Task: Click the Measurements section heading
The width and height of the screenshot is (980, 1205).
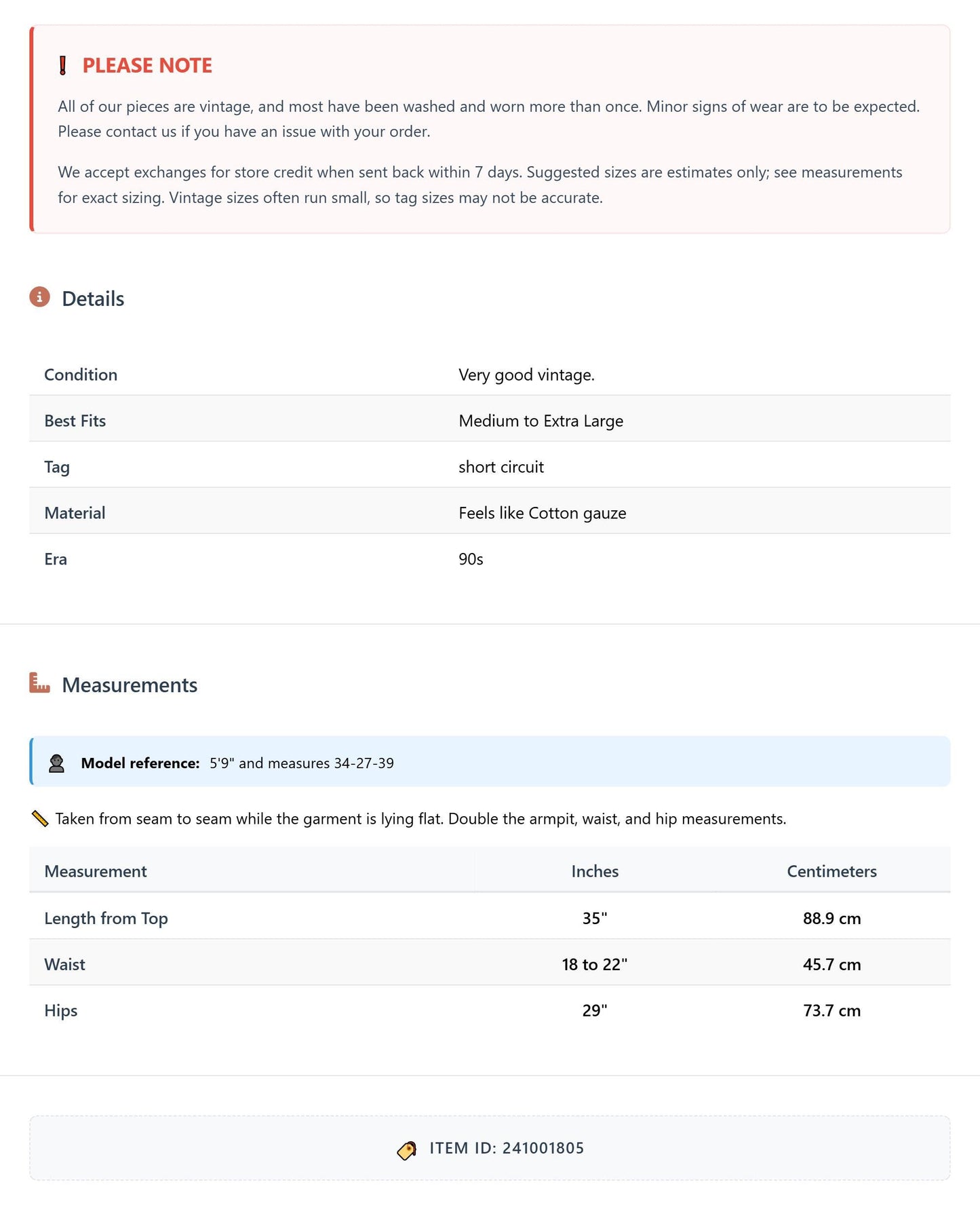Action: coord(130,685)
